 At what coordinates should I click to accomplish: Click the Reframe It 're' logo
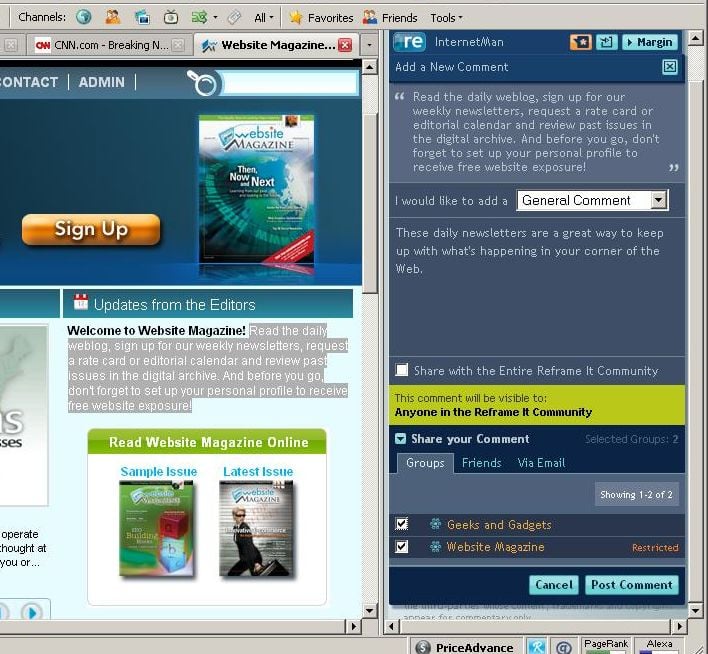410,42
